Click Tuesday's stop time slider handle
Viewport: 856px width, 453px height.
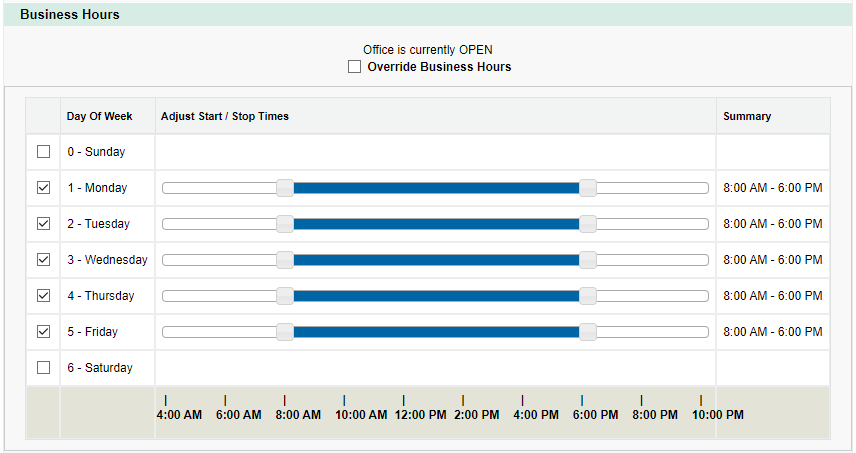click(588, 224)
